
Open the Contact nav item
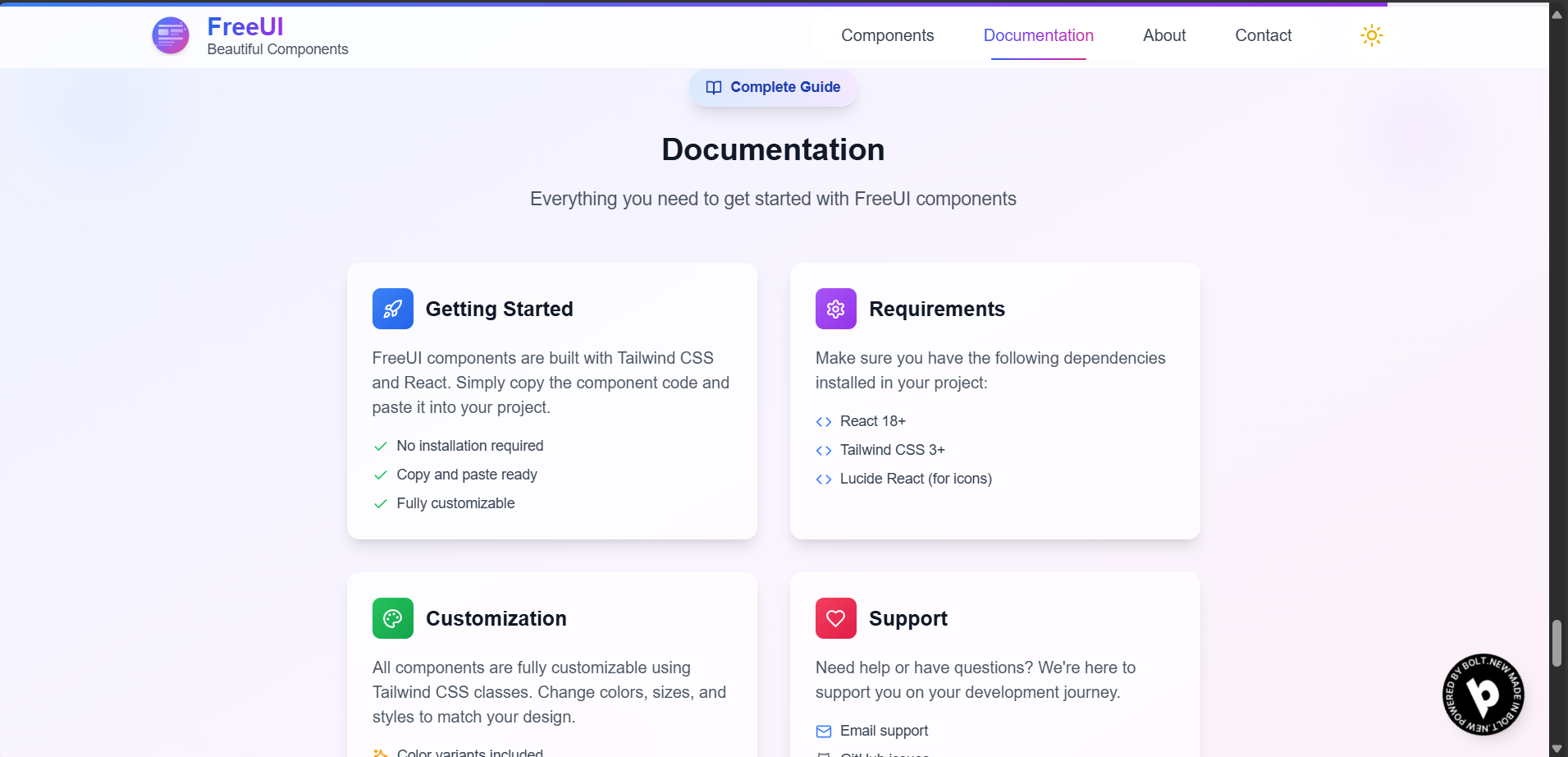tap(1264, 35)
